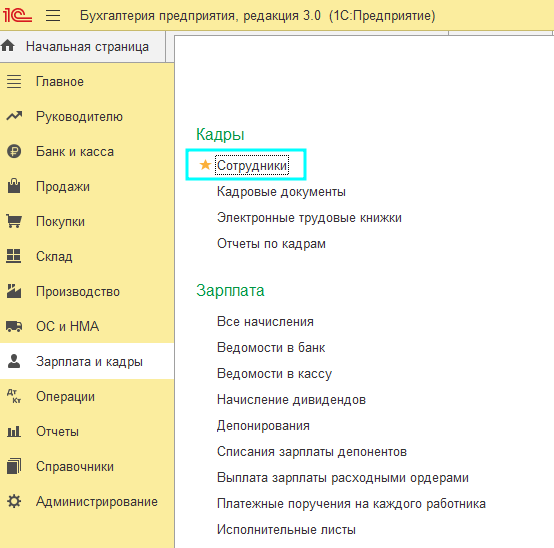Click the home icon on Начальная страница

(8, 46)
